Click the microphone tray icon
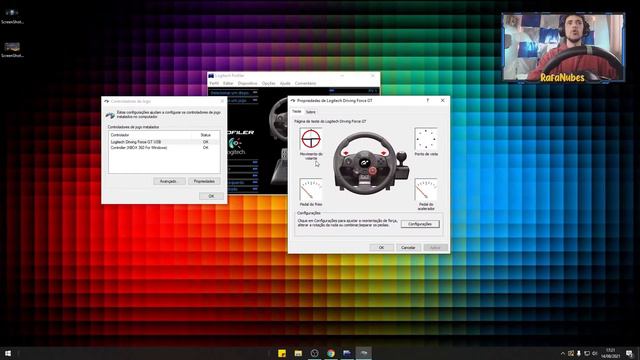The width and height of the screenshot is (640, 360). pyautogui.click(x=579, y=353)
